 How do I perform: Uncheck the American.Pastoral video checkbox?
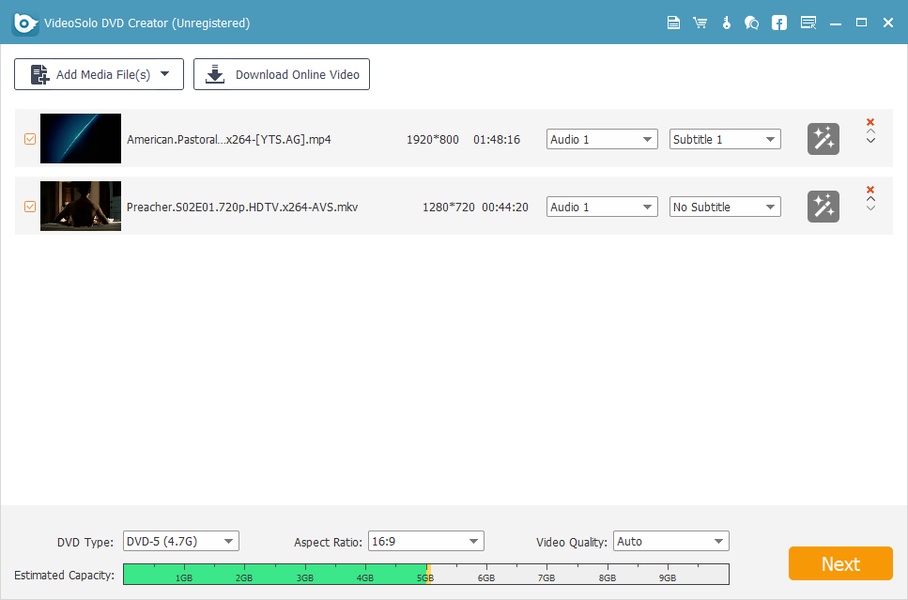[30, 139]
